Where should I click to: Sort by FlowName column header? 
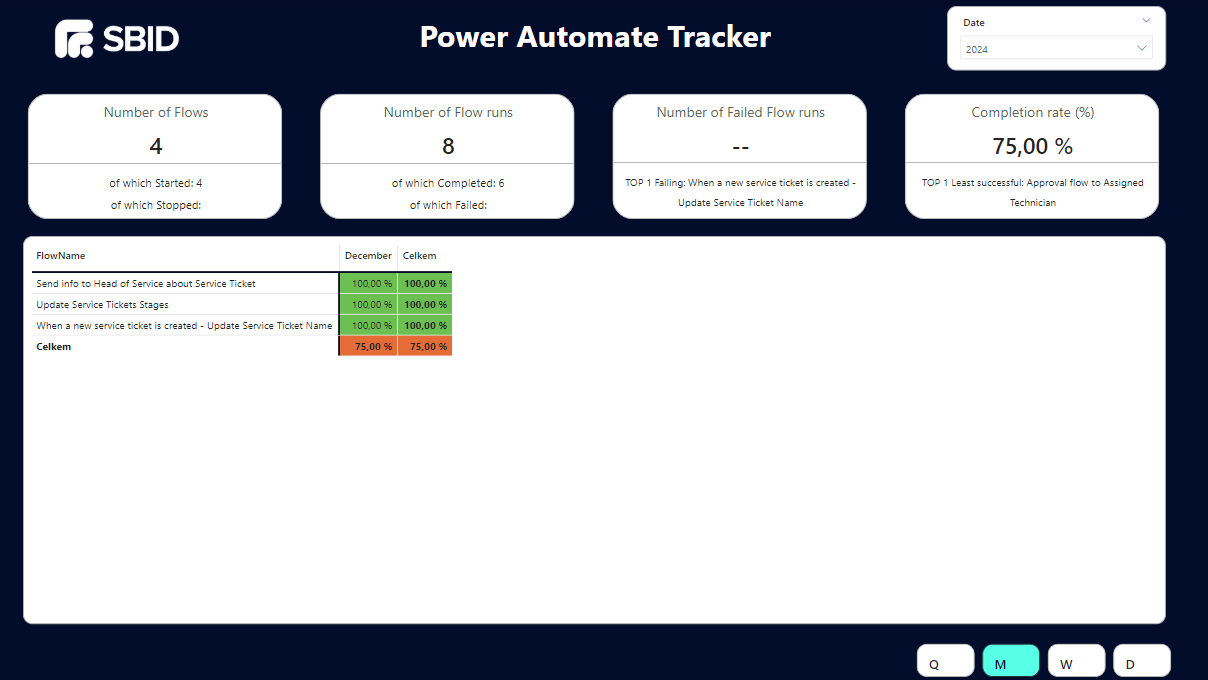click(61, 256)
